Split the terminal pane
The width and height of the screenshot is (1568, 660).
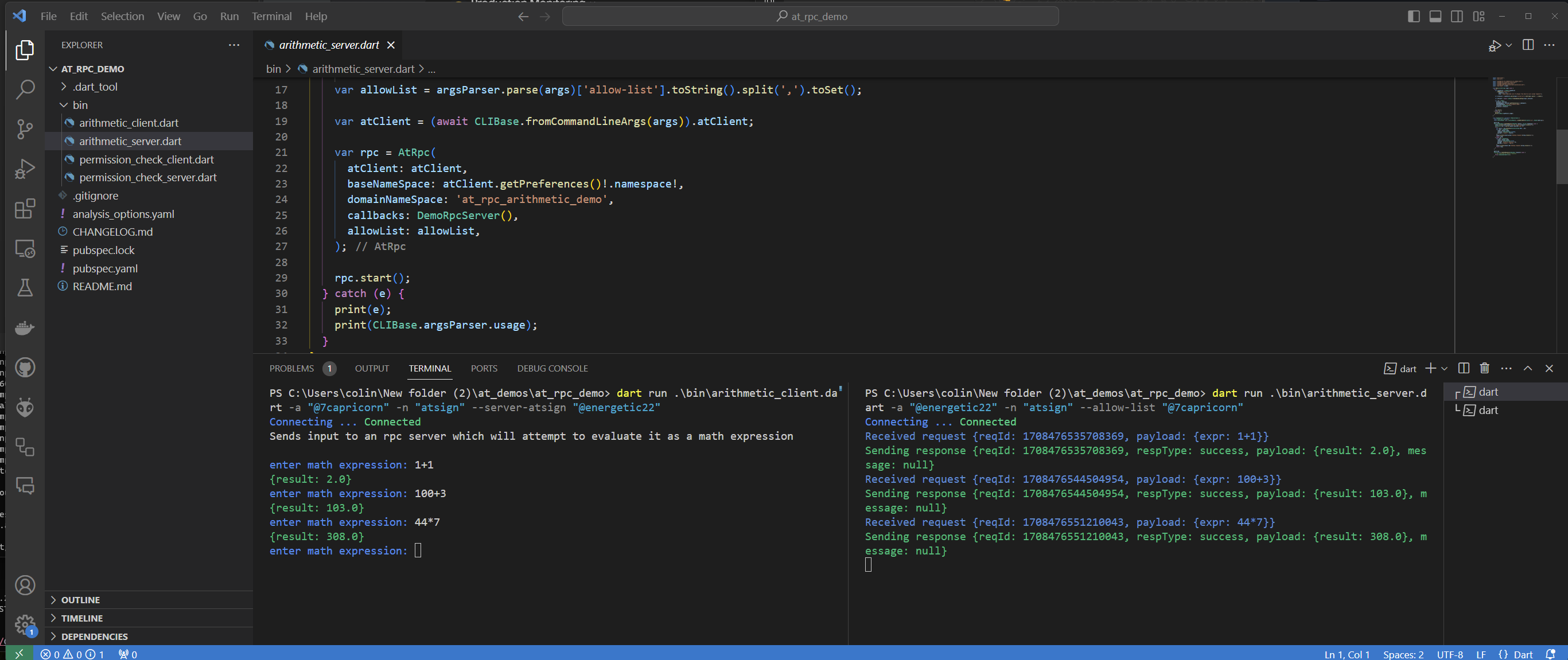(x=1464, y=368)
